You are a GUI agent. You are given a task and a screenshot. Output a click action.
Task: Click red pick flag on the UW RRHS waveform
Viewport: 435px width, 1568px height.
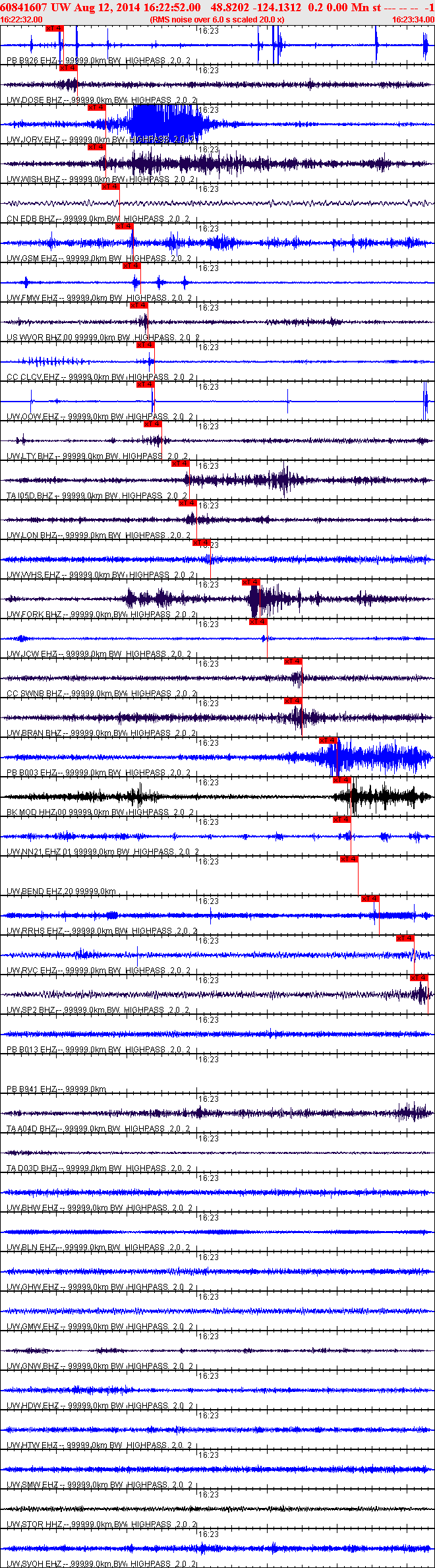point(370,899)
